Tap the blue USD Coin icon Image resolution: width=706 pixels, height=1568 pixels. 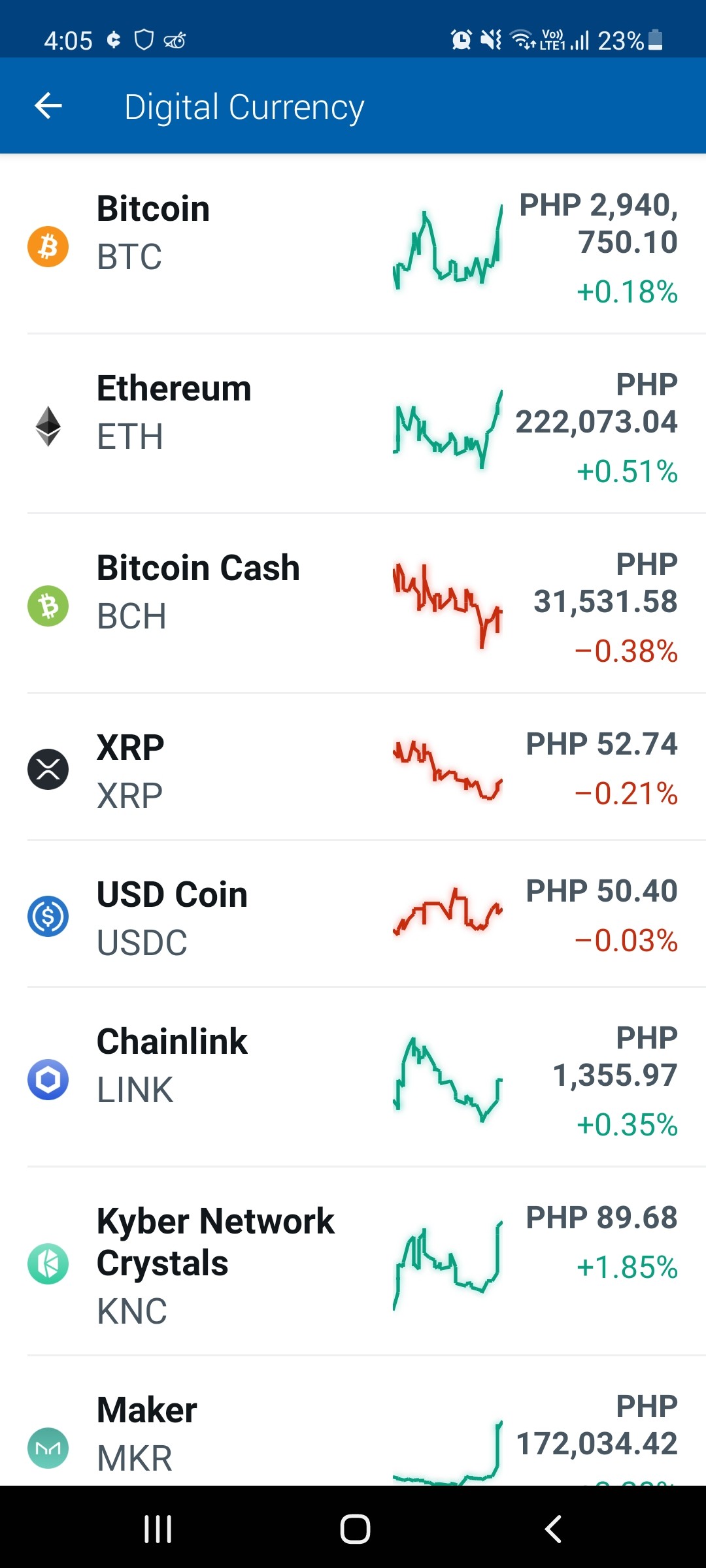point(48,916)
